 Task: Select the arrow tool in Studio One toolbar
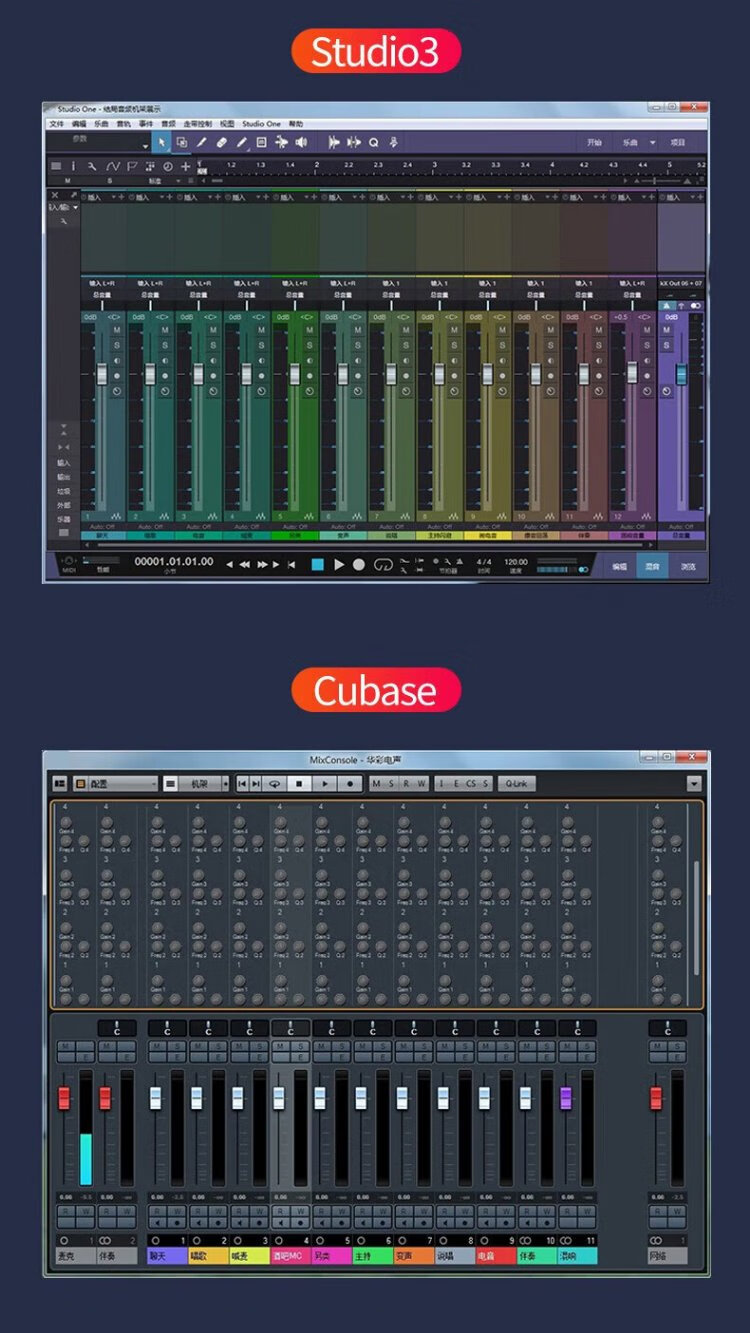point(163,143)
